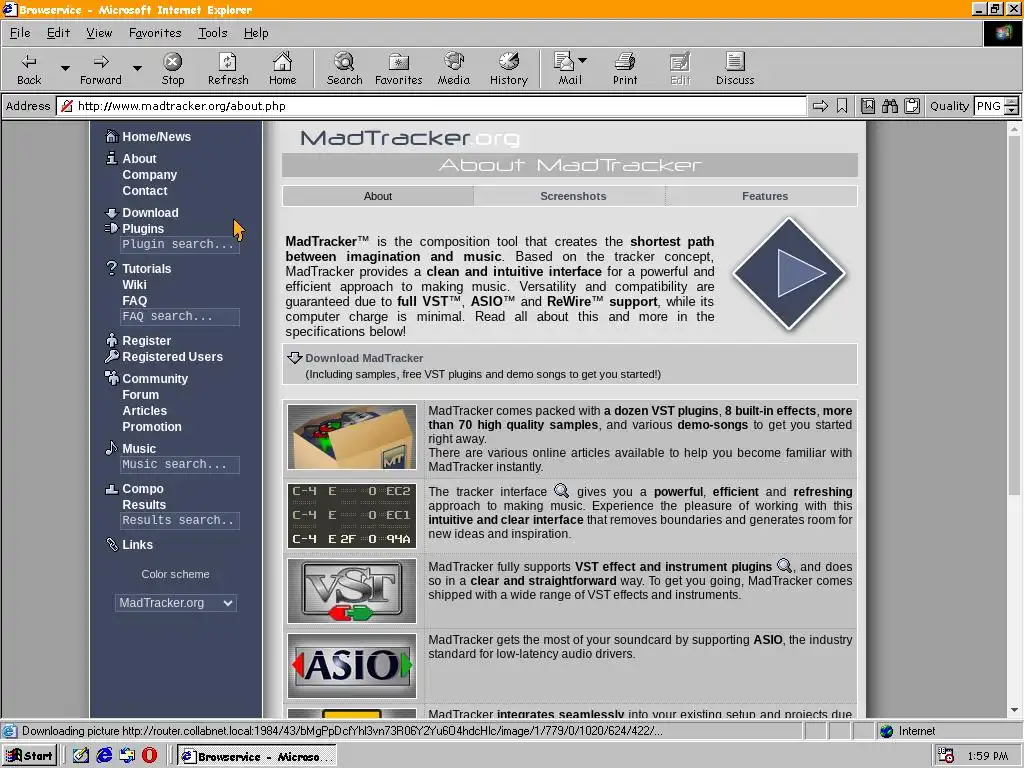Image resolution: width=1024 pixels, height=768 pixels.
Task: Open the Home/News sidebar link
Action: [x=156, y=136]
